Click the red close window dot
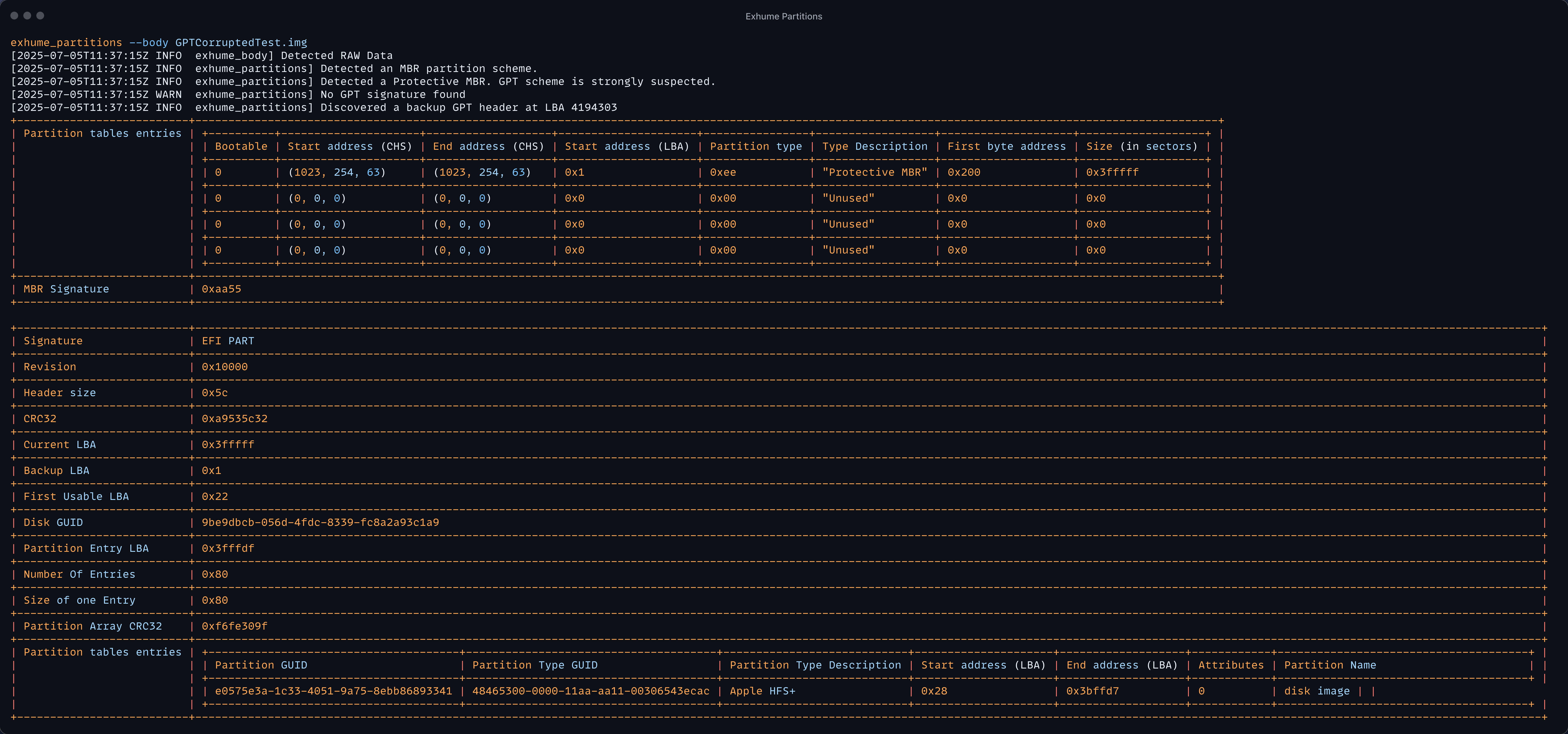The image size is (1568, 734). coord(14,16)
